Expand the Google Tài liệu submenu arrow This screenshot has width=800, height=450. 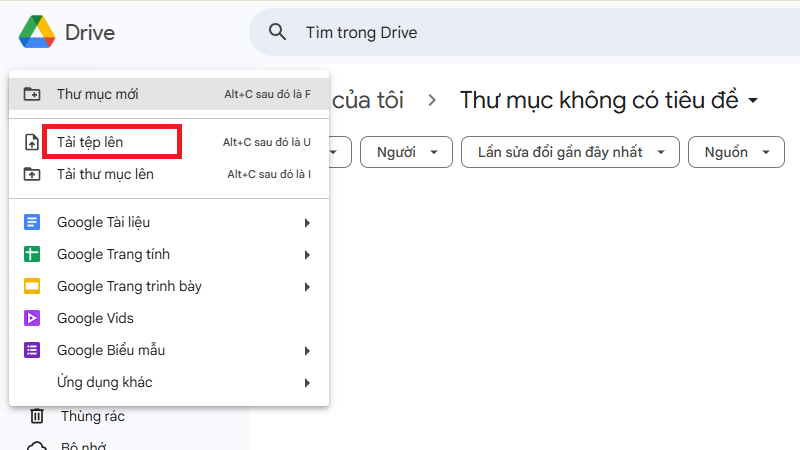click(x=307, y=222)
